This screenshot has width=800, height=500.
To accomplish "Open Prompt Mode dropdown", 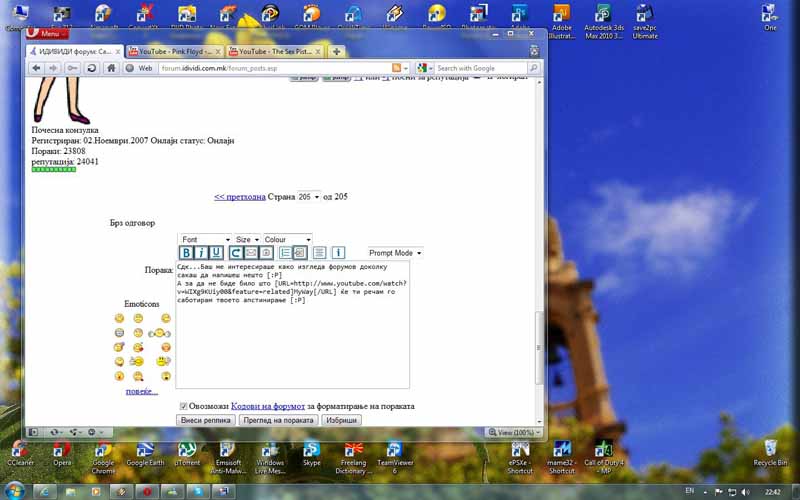I will coord(395,253).
